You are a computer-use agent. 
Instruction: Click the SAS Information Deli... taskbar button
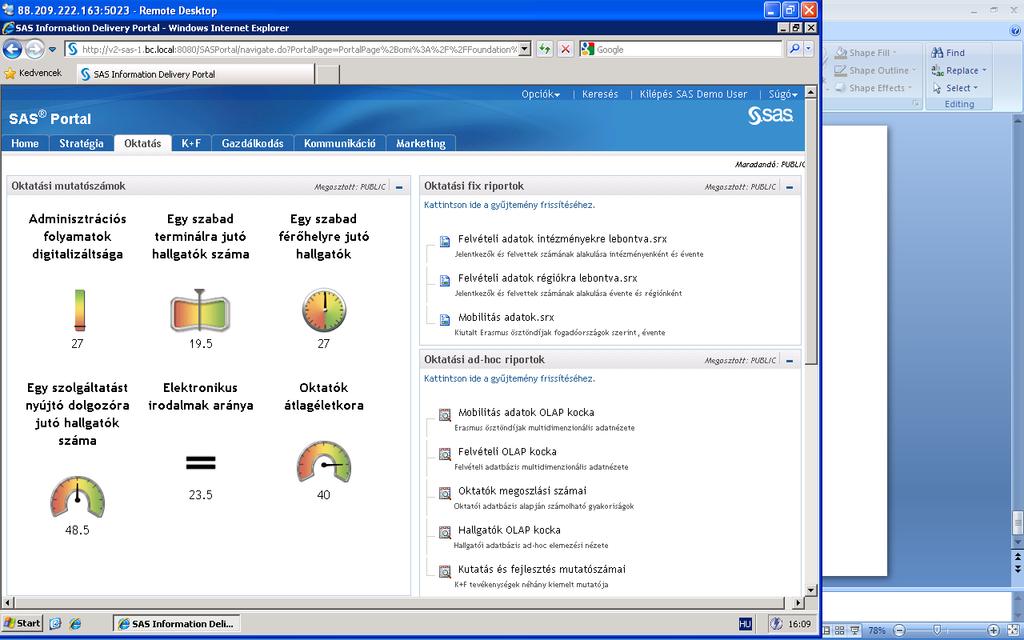(x=176, y=624)
